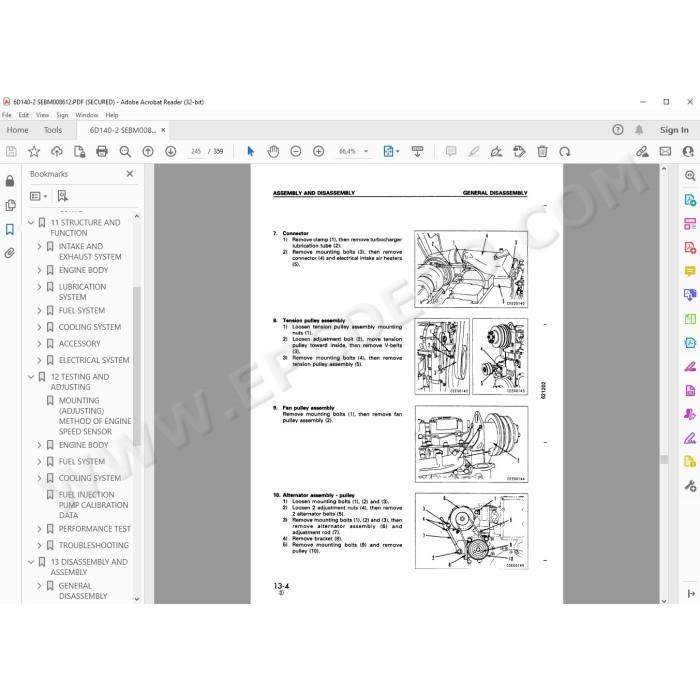Open Bookmarks options dropdown menu
700x700 pixels.
click(38, 196)
